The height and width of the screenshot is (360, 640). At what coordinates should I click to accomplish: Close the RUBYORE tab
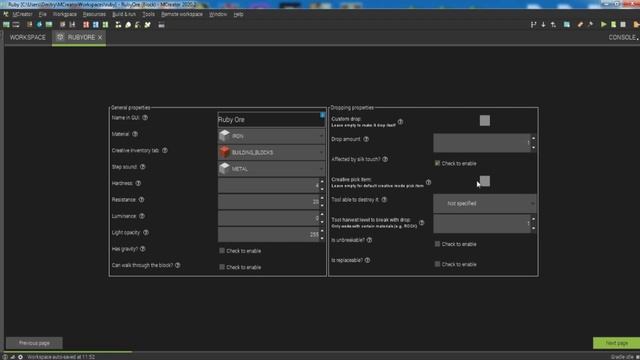pyautogui.click(x=100, y=38)
